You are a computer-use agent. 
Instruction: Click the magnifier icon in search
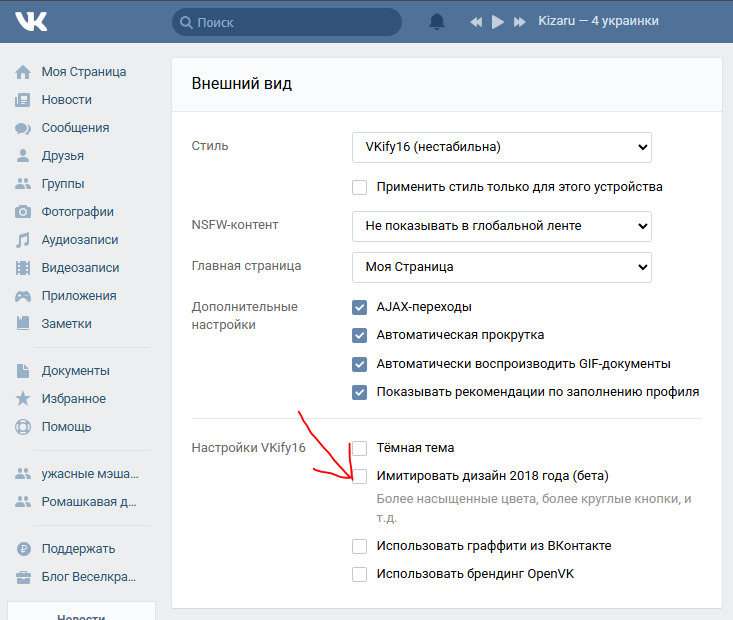(x=186, y=22)
